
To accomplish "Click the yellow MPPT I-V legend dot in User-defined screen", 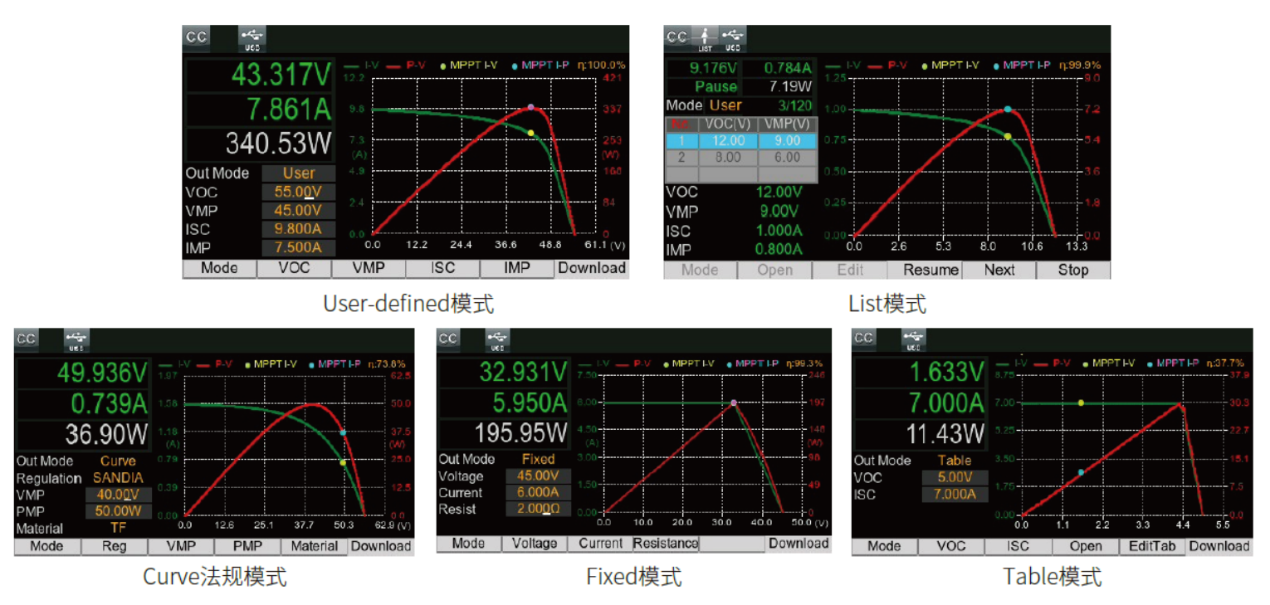I will coord(443,65).
